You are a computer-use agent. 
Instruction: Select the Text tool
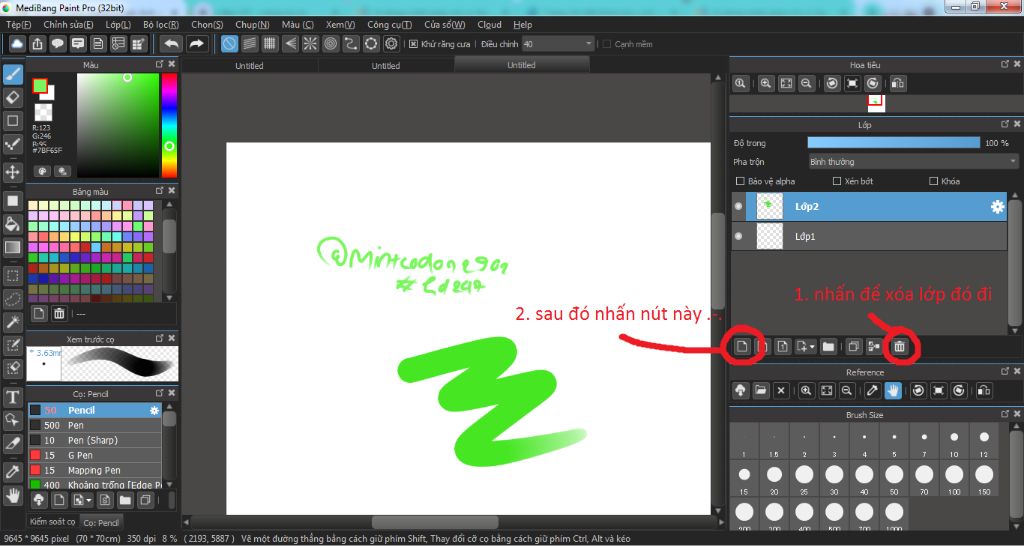point(13,397)
